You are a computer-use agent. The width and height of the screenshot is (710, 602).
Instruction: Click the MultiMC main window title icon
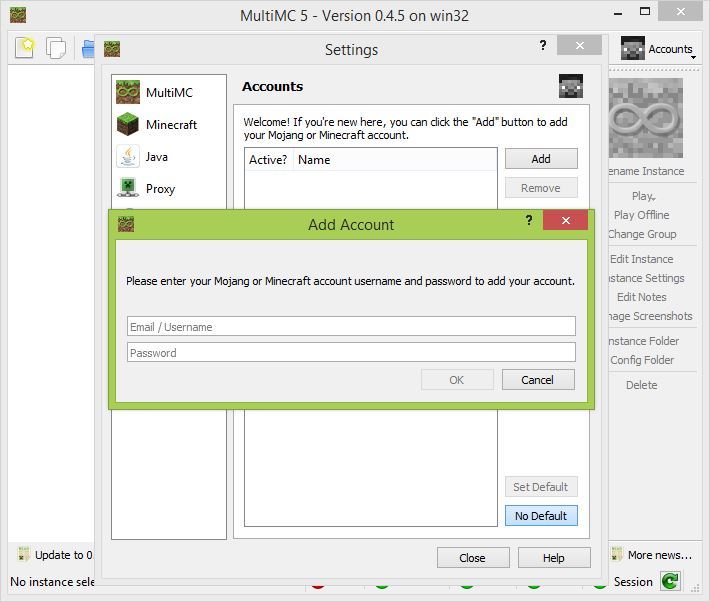(18, 15)
